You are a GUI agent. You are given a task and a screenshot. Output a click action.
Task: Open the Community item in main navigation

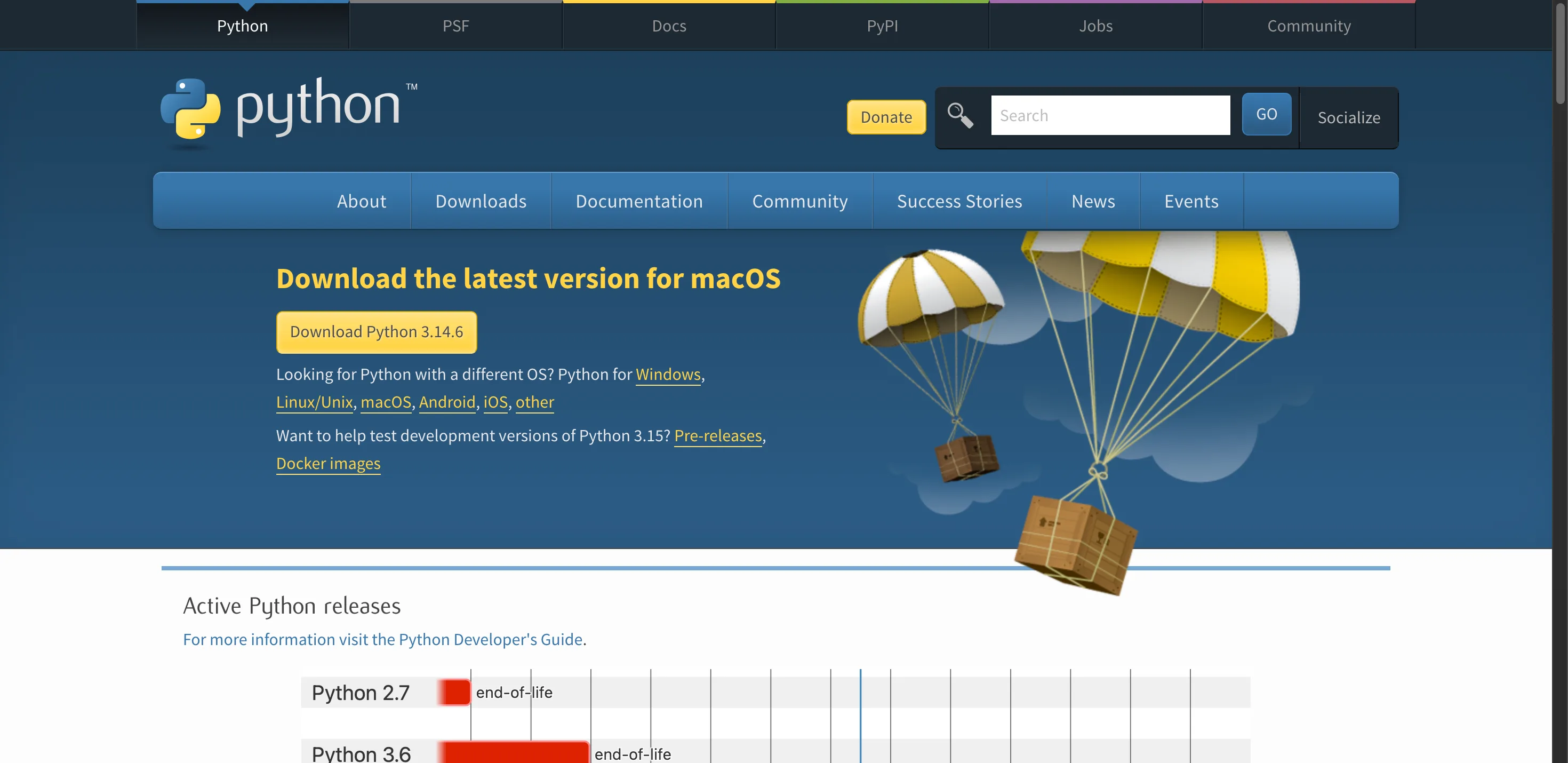(800, 201)
